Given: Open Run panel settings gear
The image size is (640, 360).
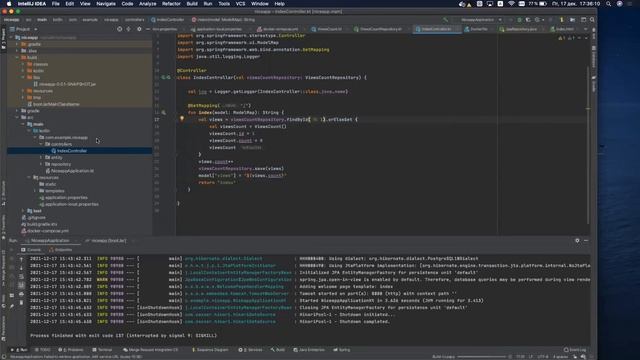Looking at the screenshot, I should (x=577, y=240).
